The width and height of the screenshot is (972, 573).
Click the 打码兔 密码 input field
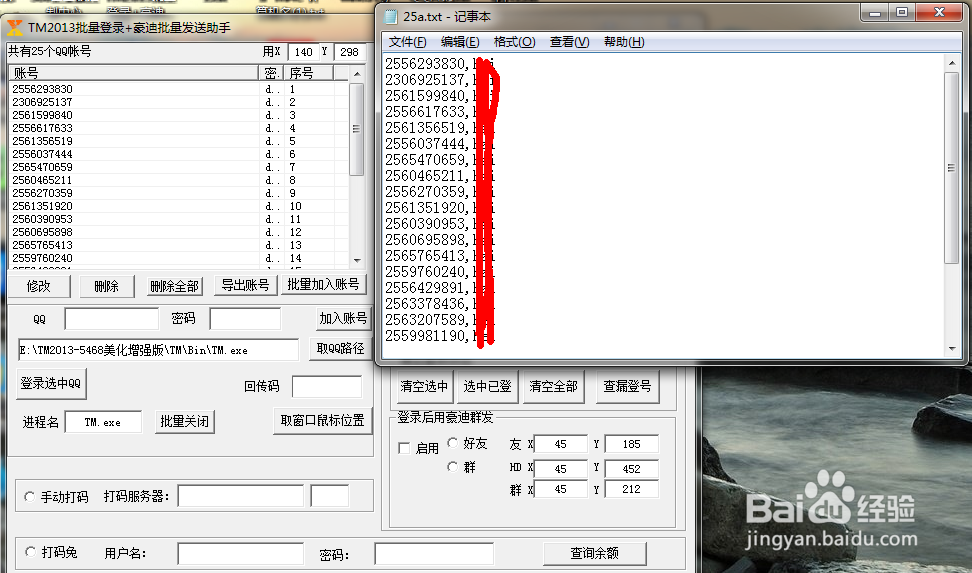pyautogui.click(x=434, y=553)
